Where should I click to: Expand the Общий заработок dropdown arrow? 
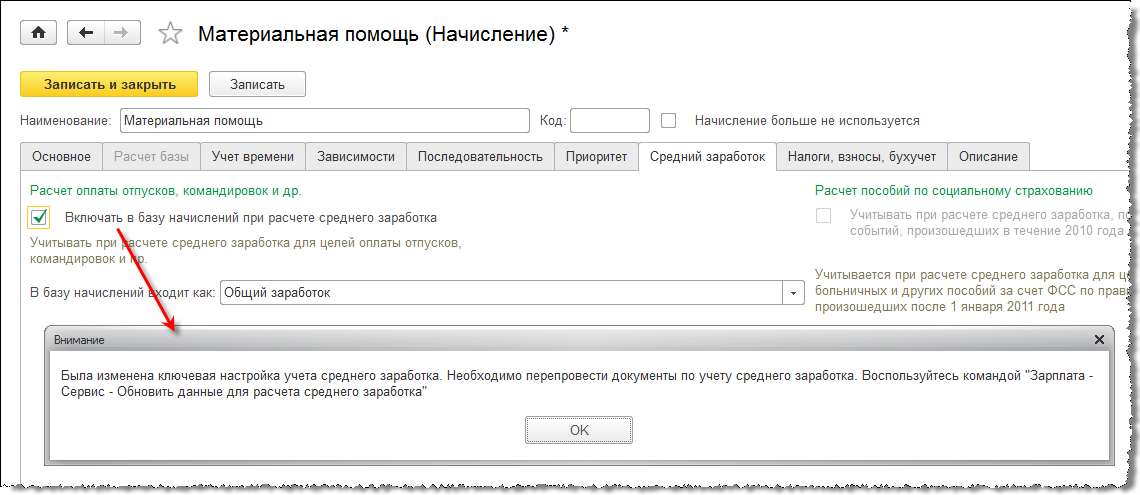(x=794, y=293)
